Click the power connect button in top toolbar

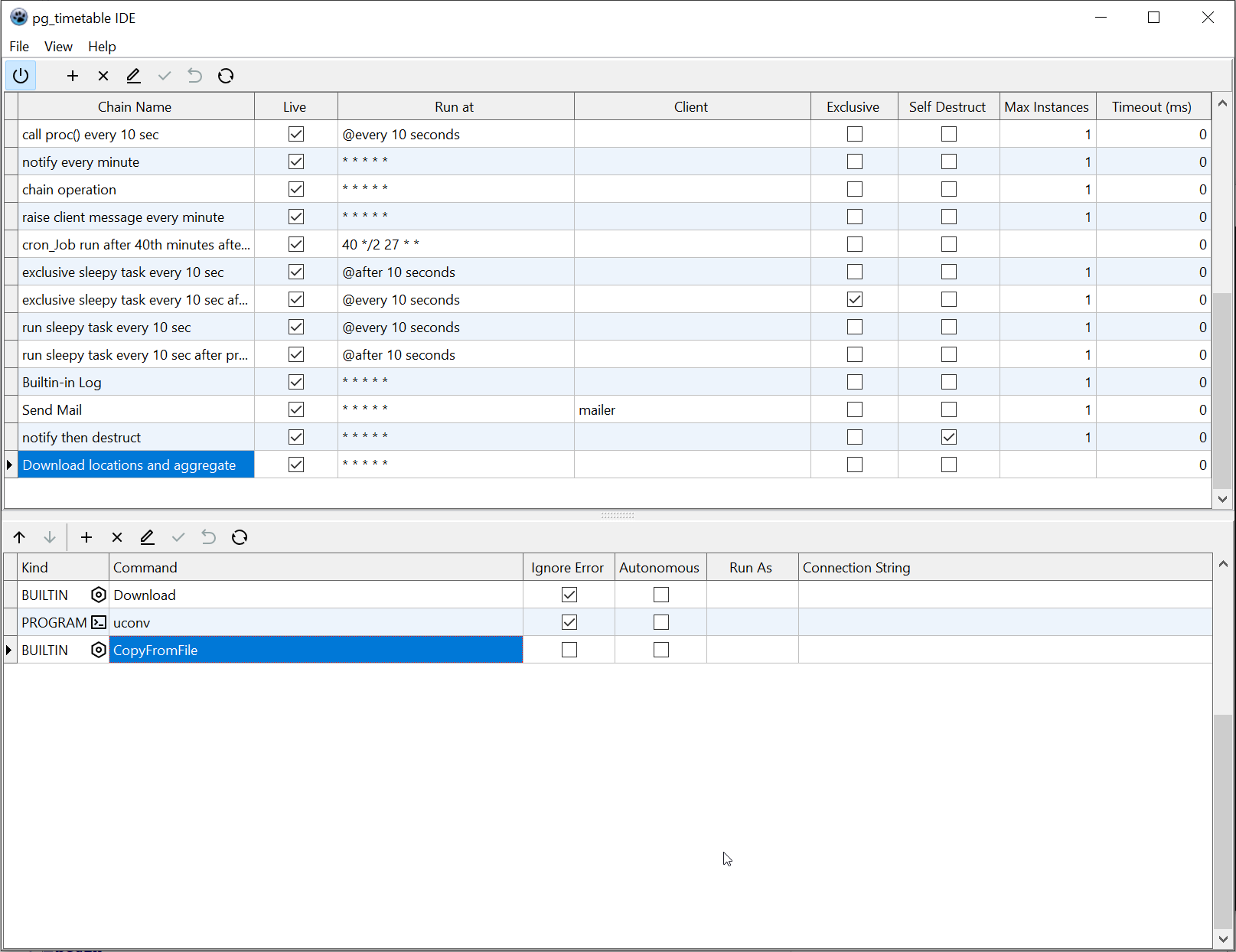21,76
